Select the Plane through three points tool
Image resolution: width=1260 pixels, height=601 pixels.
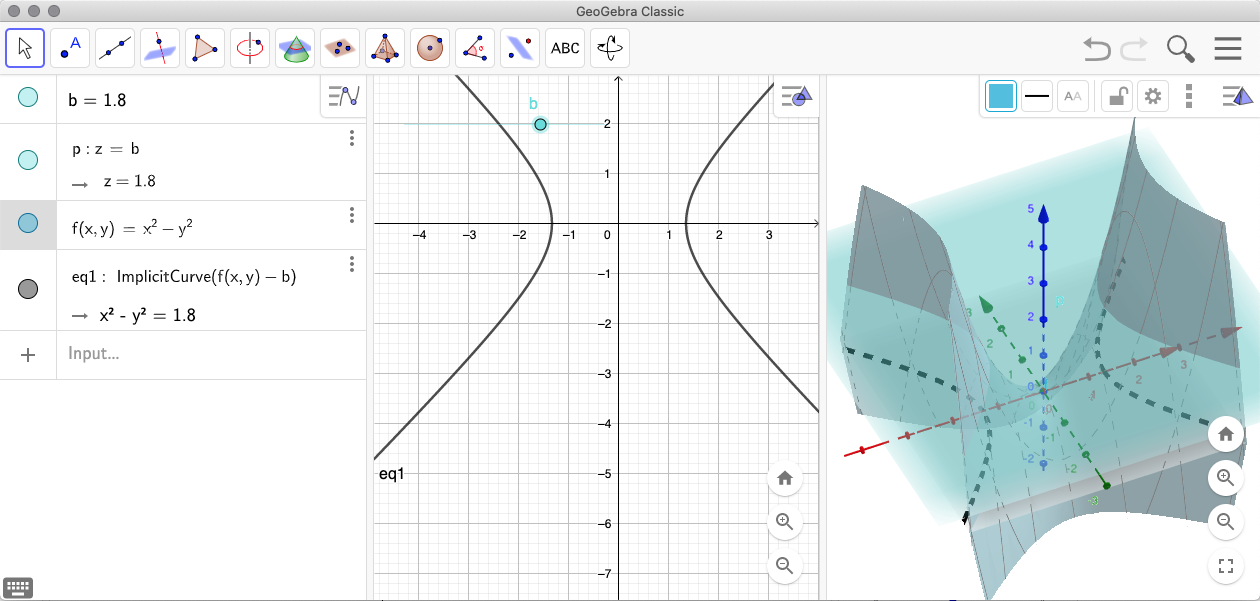340,47
